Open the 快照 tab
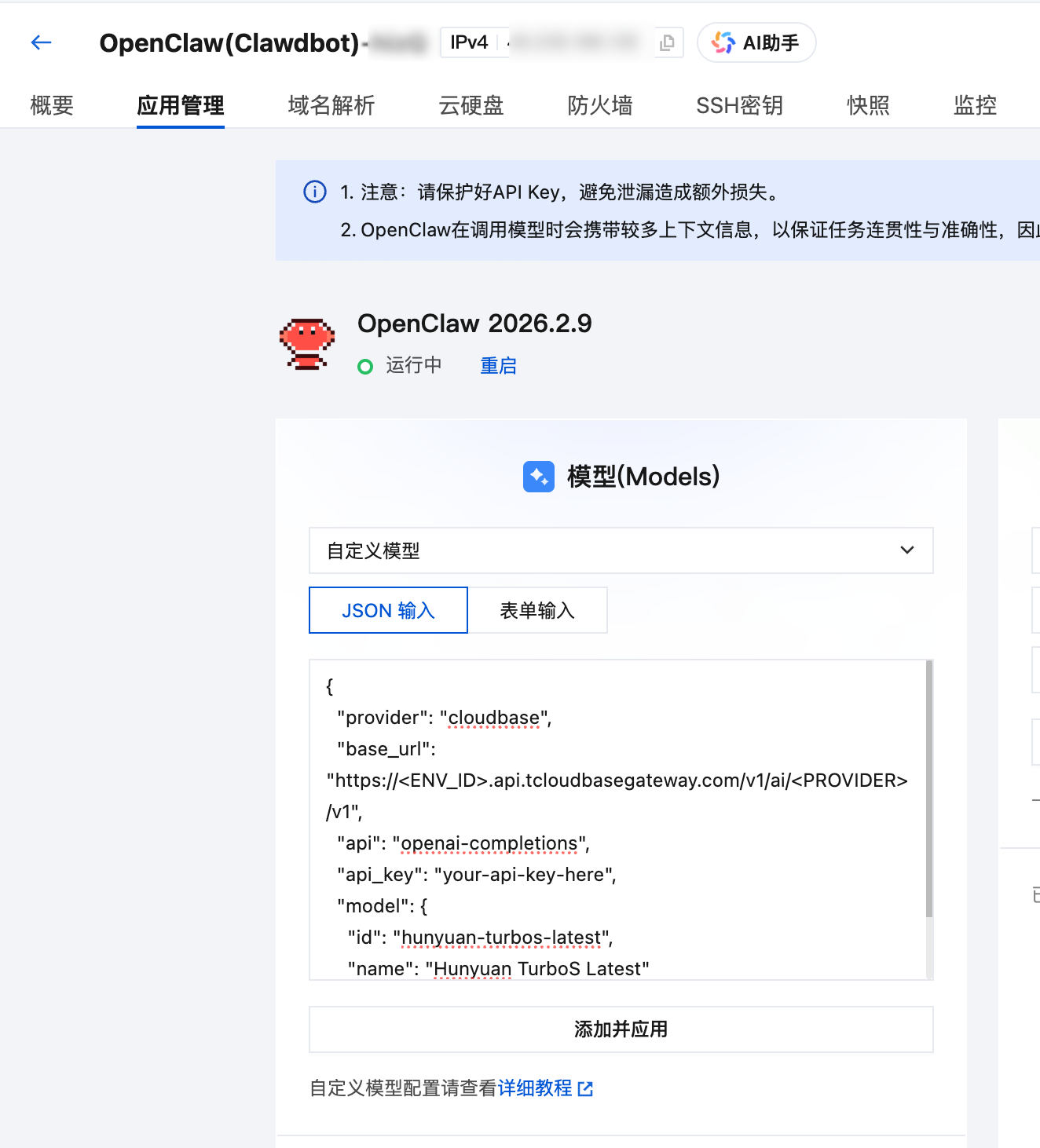1040x1148 pixels. [869, 105]
